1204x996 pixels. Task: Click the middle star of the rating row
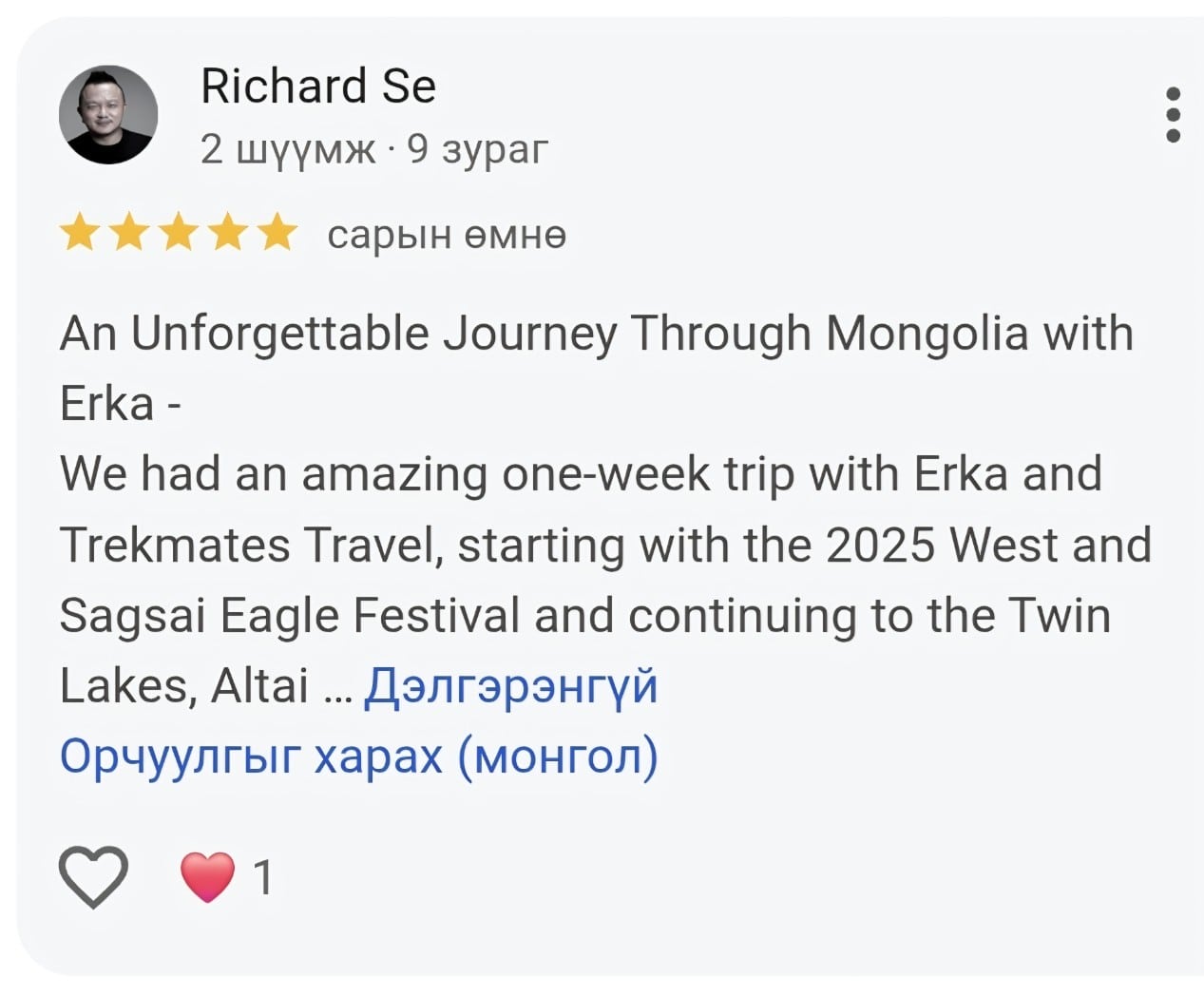[x=179, y=232]
